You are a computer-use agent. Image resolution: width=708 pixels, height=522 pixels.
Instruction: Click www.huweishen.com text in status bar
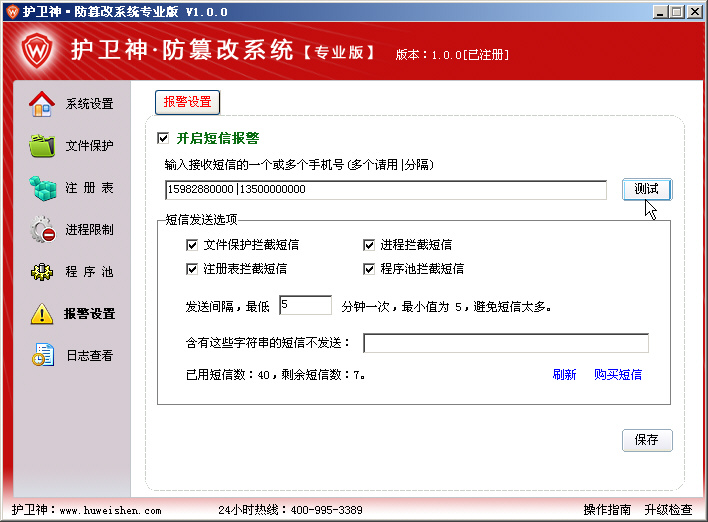tap(111, 511)
